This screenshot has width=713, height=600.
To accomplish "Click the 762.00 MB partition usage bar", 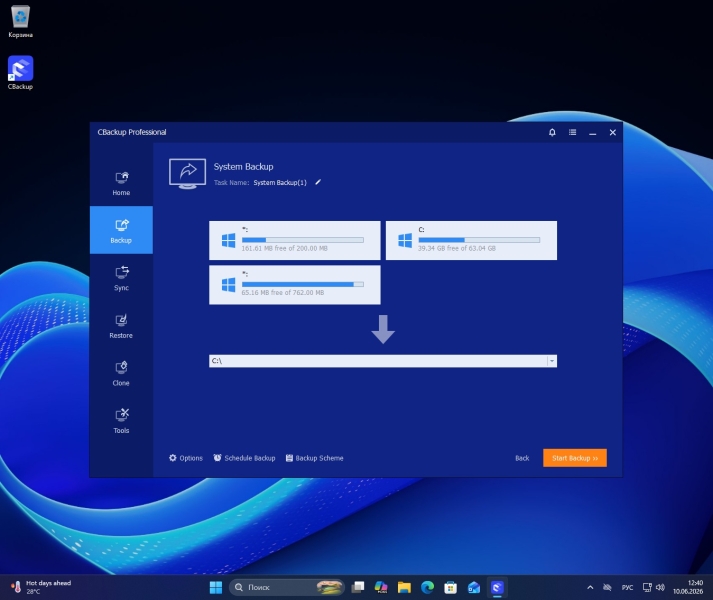I will [x=302, y=284].
